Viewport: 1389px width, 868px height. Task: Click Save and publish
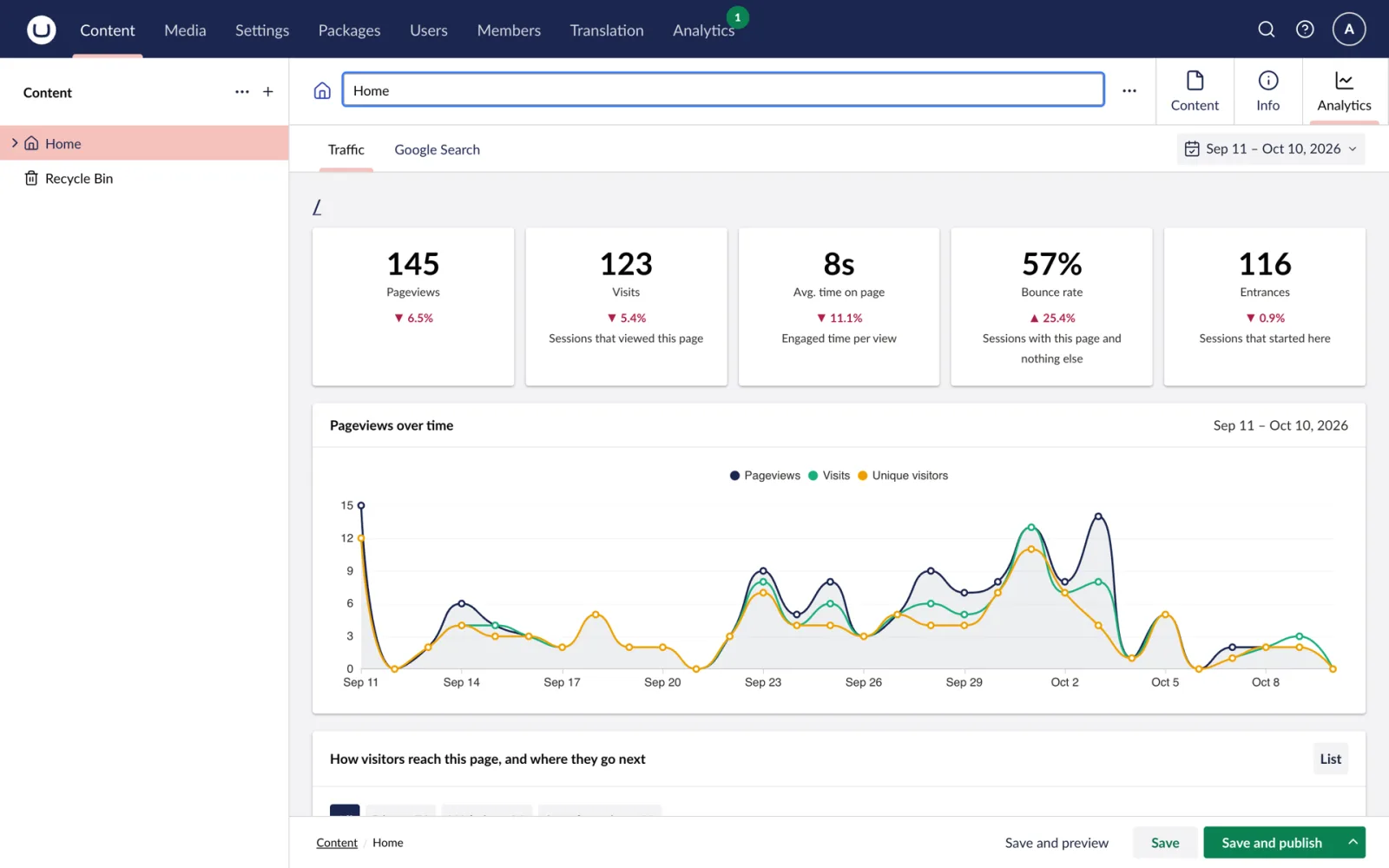tap(1272, 843)
